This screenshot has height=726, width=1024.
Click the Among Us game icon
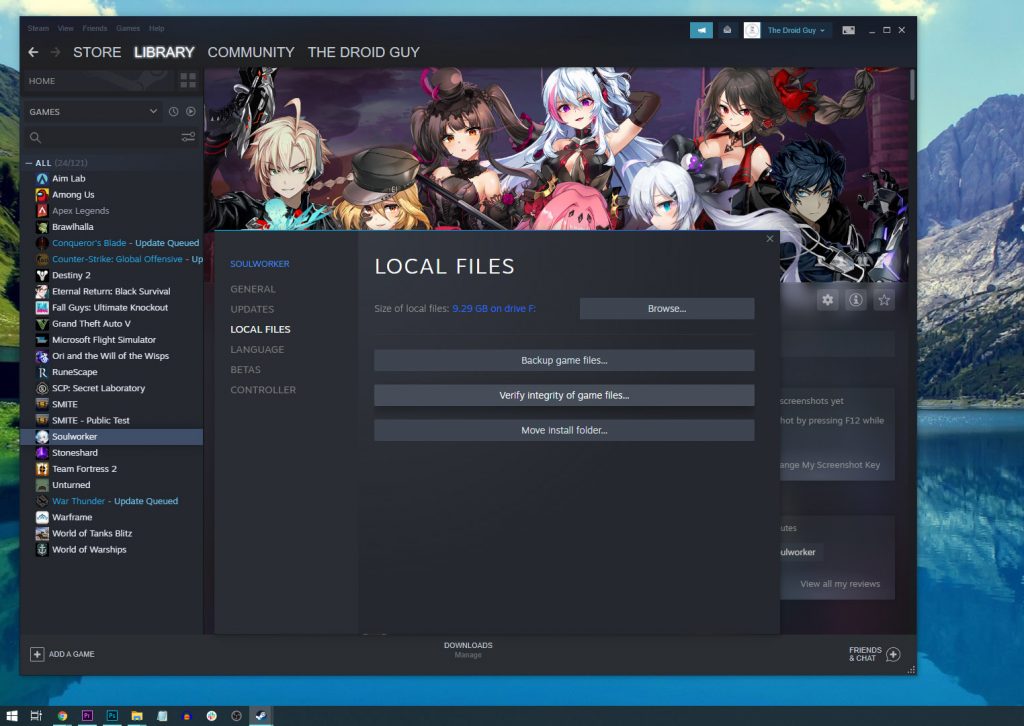(x=42, y=195)
